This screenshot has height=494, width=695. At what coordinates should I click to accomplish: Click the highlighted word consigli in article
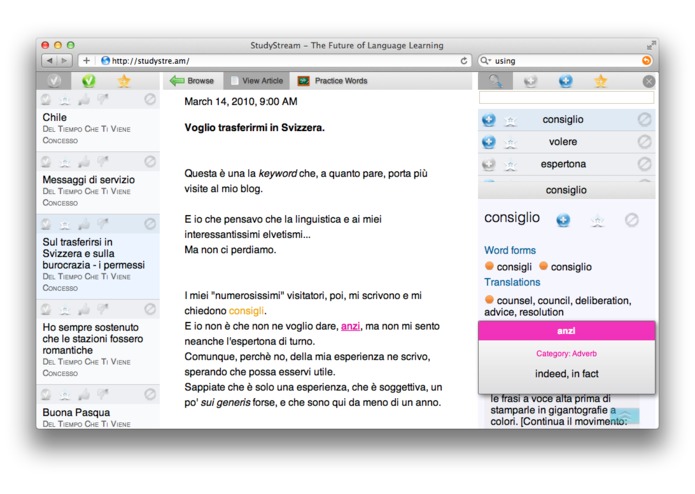(x=246, y=311)
